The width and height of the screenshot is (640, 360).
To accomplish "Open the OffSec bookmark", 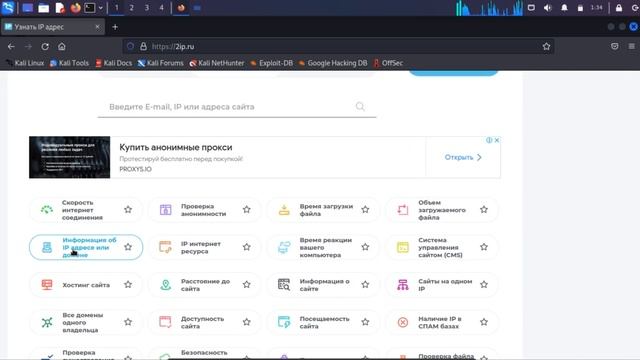I will 388,63.
